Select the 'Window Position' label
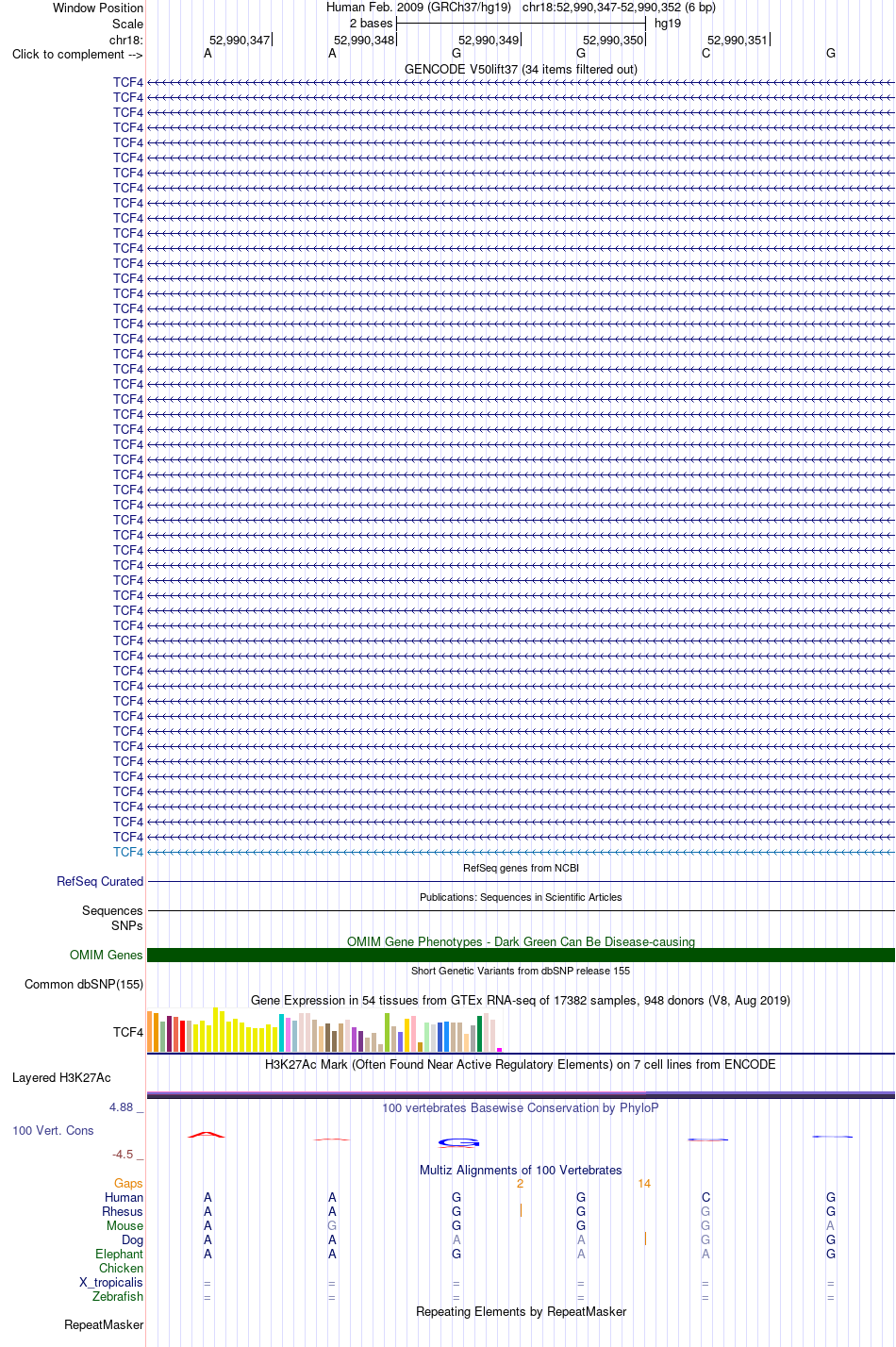 pos(98,8)
